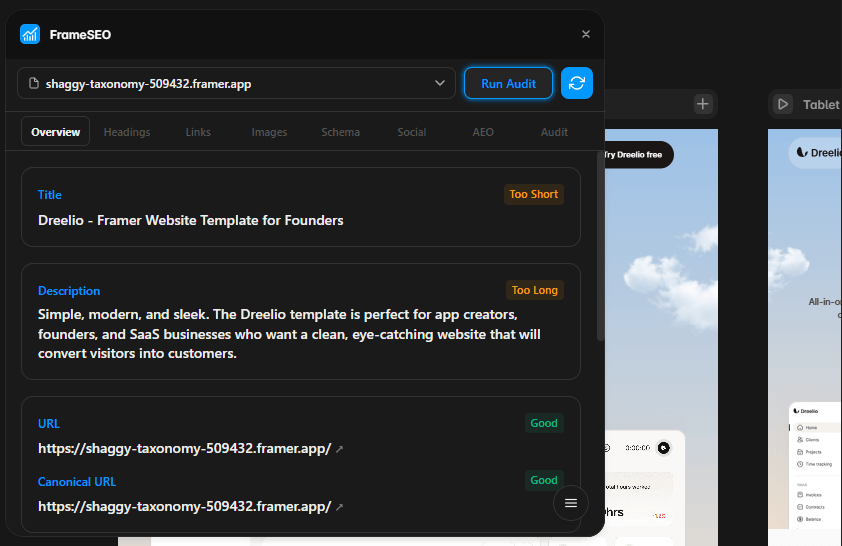Click the Try Dreelio free button on canvas
Image resolution: width=842 pixels, height=546 pixels.
tap(638, 155)
